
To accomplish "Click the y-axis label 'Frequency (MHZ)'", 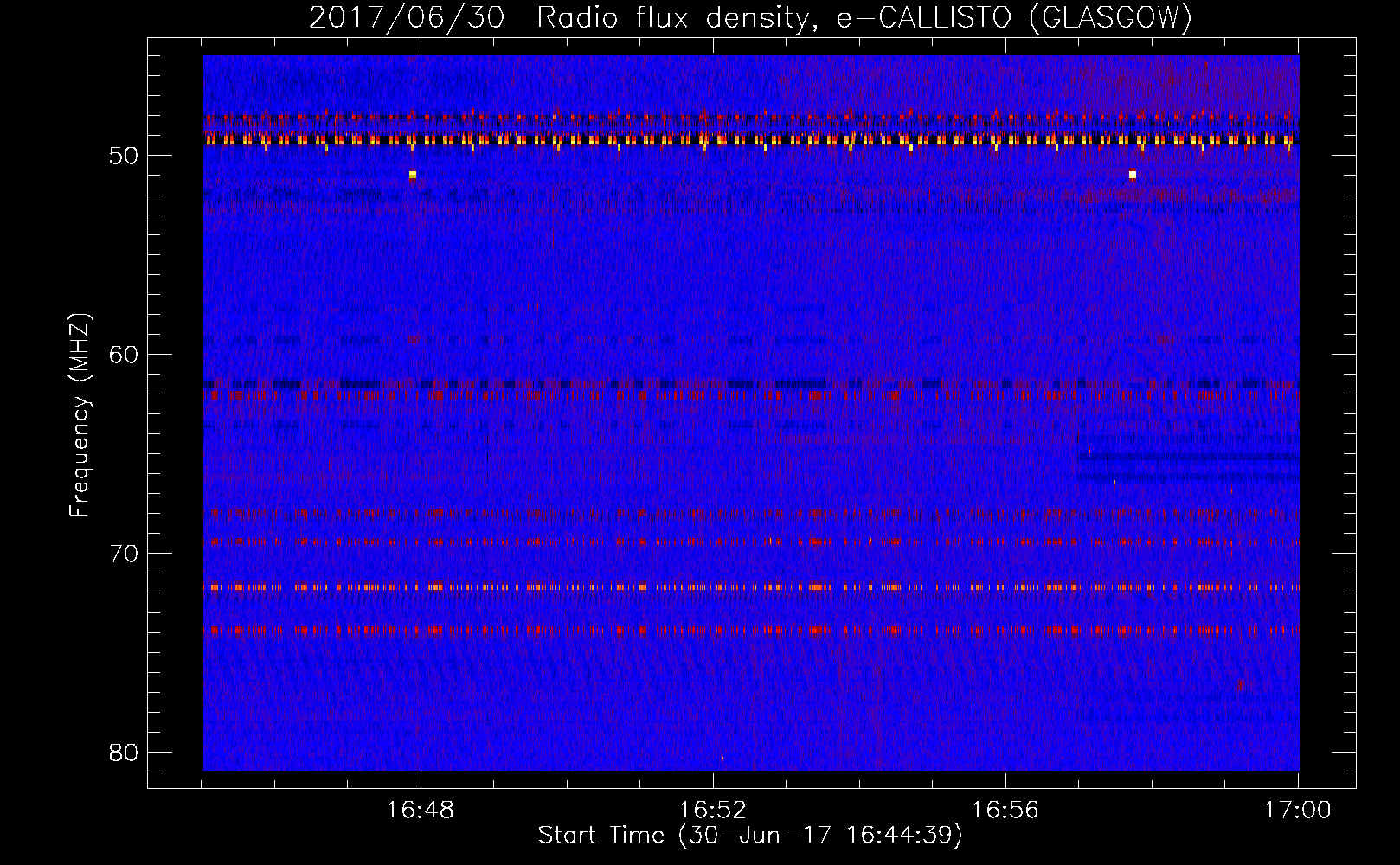I will [x=80, y=415].
